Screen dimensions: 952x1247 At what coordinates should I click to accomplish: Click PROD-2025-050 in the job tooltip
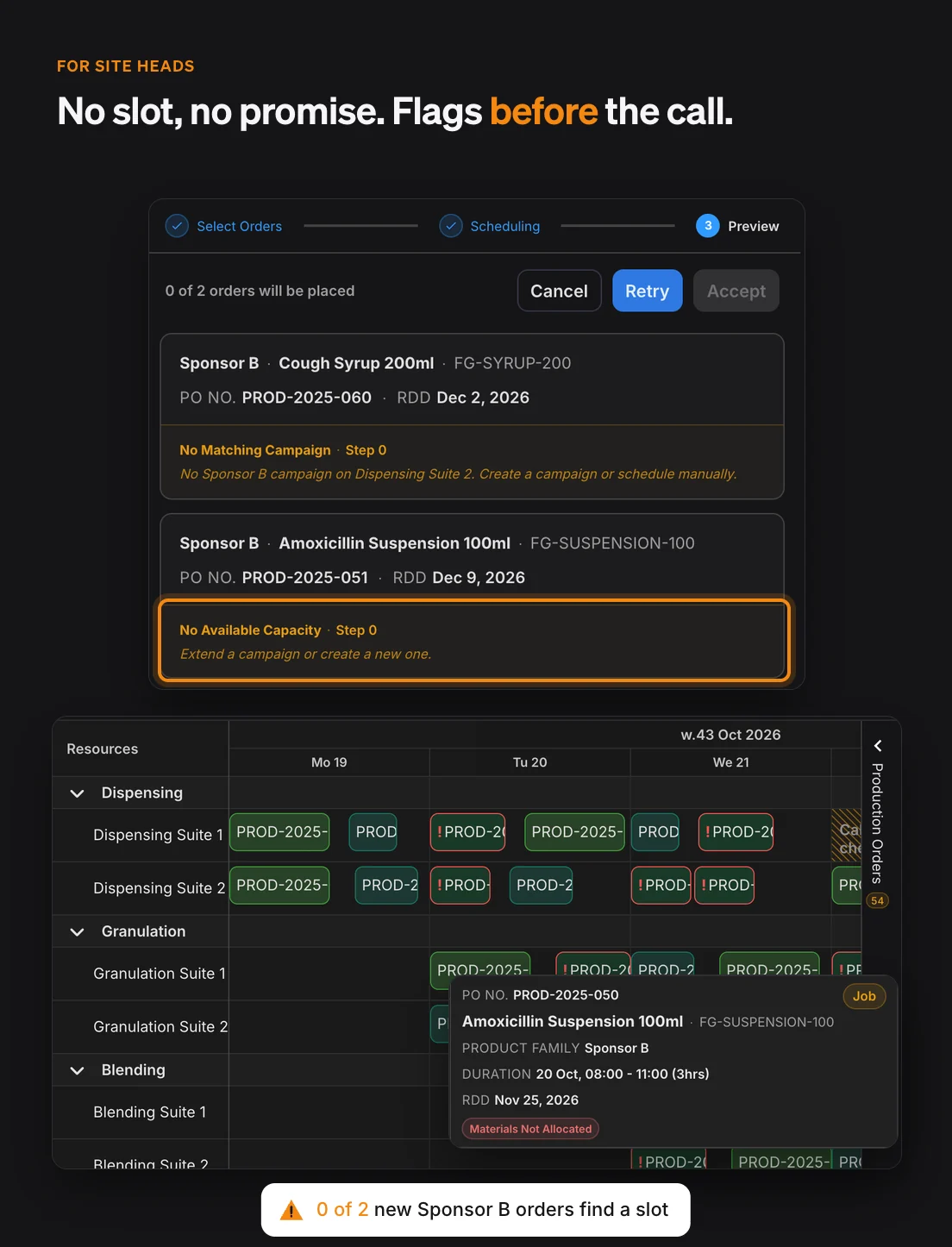tap(566, 995)
